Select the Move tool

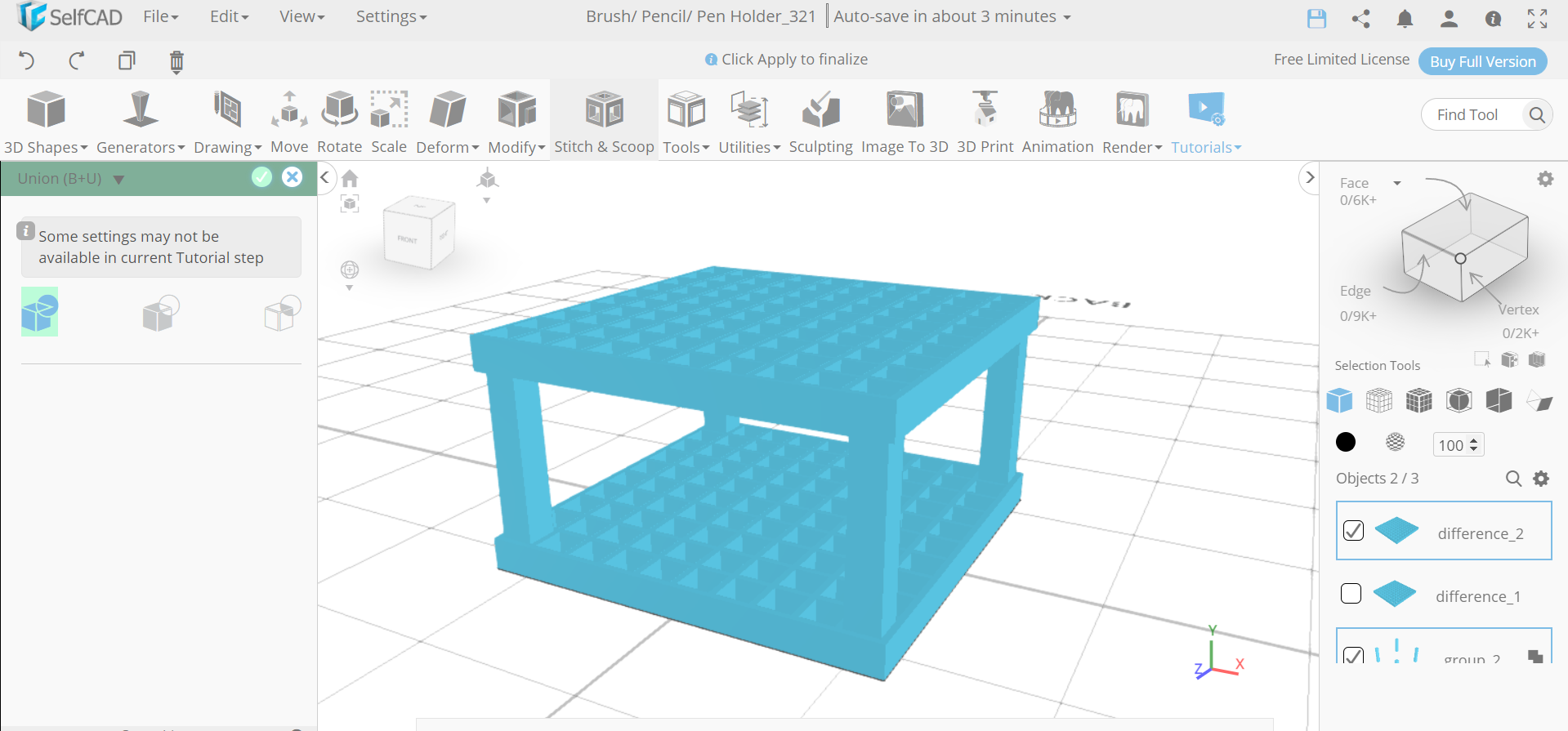coord(289,122)
